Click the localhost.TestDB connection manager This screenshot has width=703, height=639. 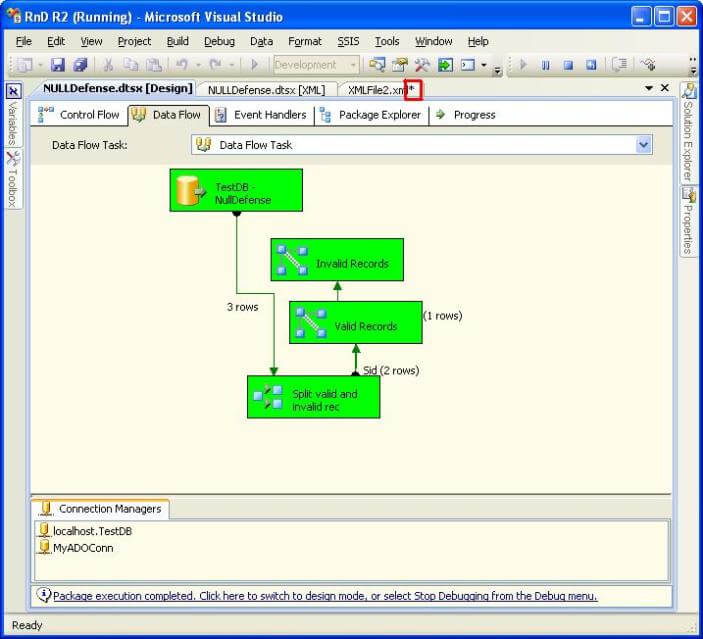86,531
